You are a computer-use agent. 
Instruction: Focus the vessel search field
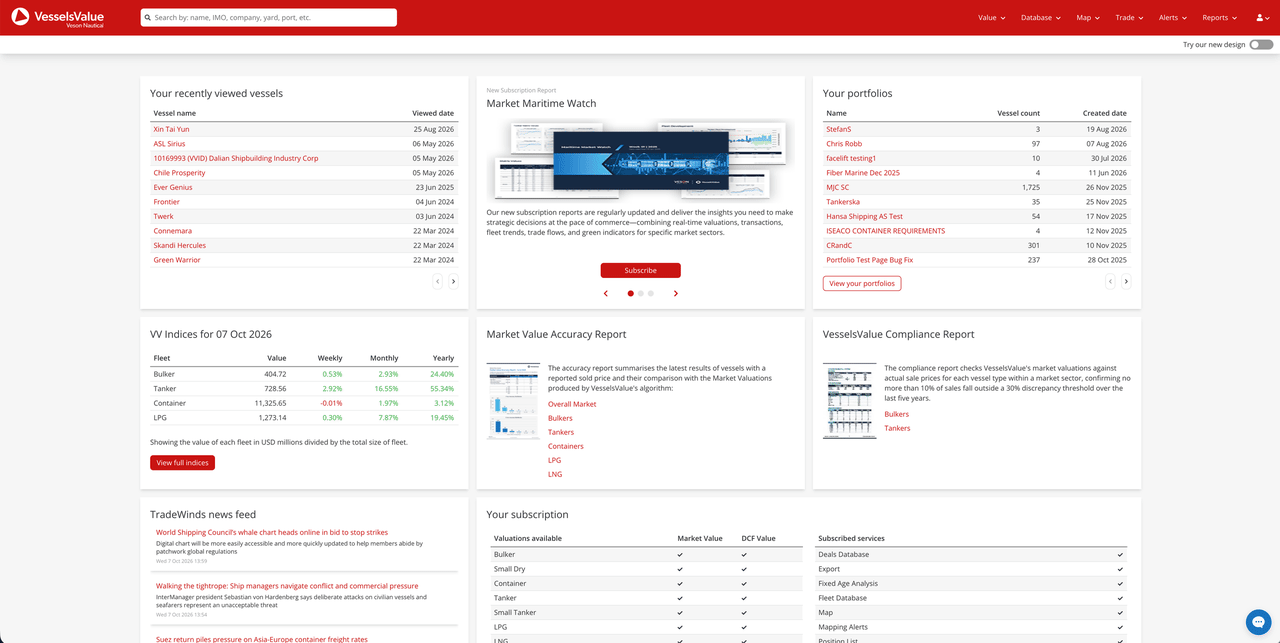pos(268,17)
